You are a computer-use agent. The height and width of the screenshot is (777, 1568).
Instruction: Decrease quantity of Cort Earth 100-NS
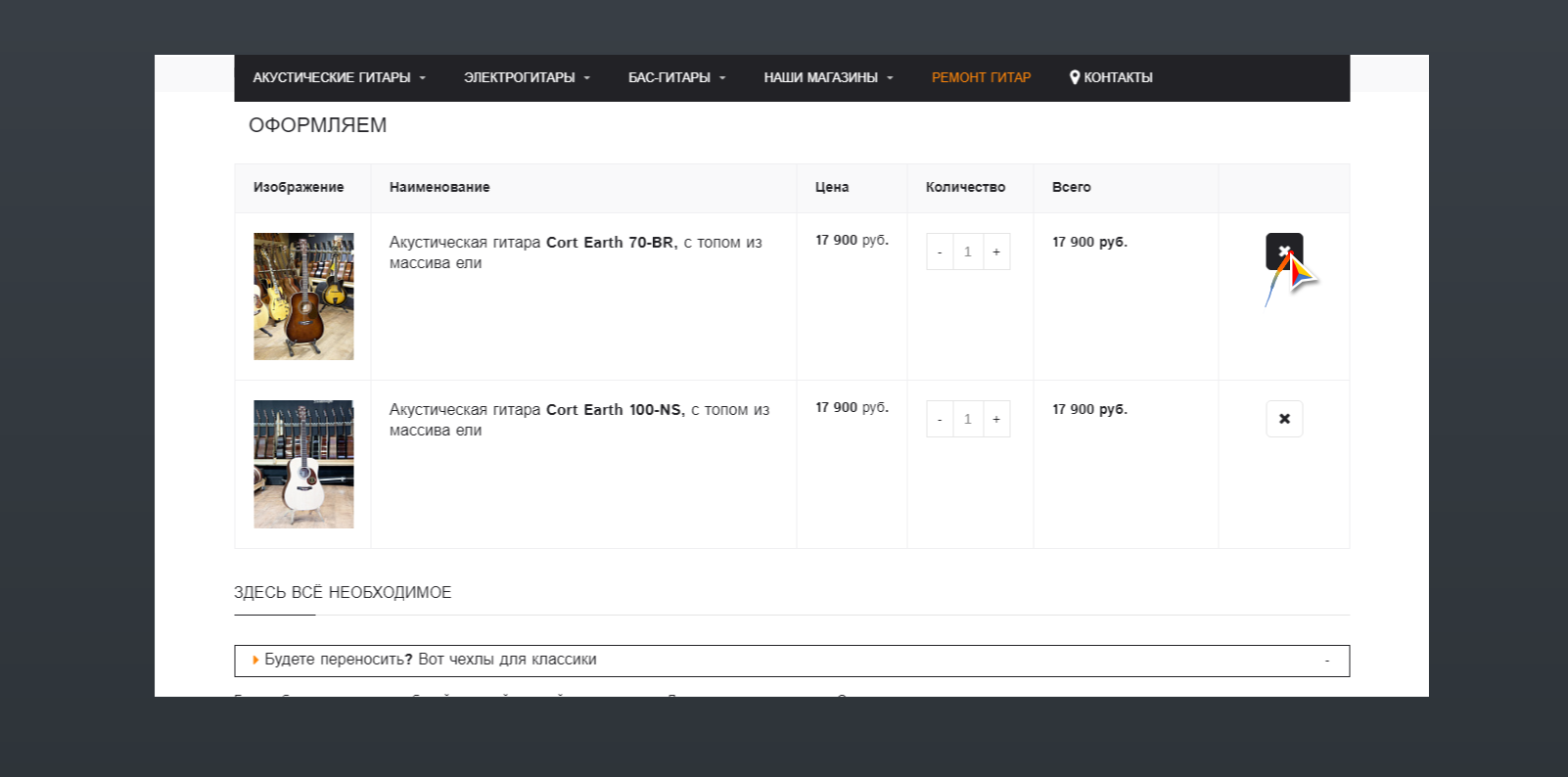(x=940, y=419)
